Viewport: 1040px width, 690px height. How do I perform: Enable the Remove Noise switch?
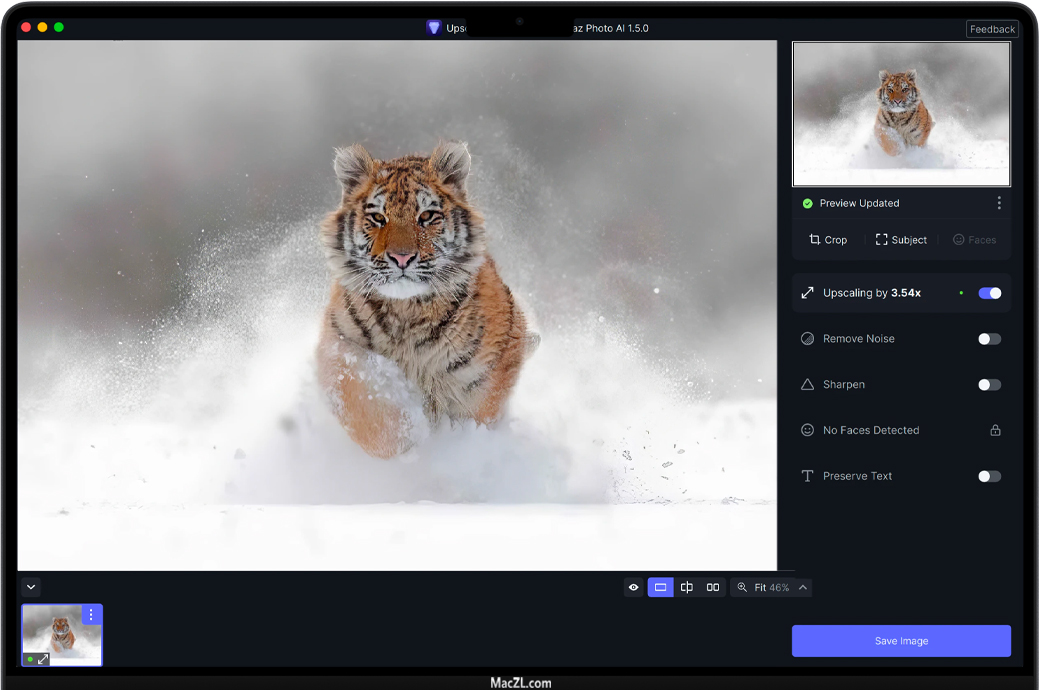[x=989, y=339]
